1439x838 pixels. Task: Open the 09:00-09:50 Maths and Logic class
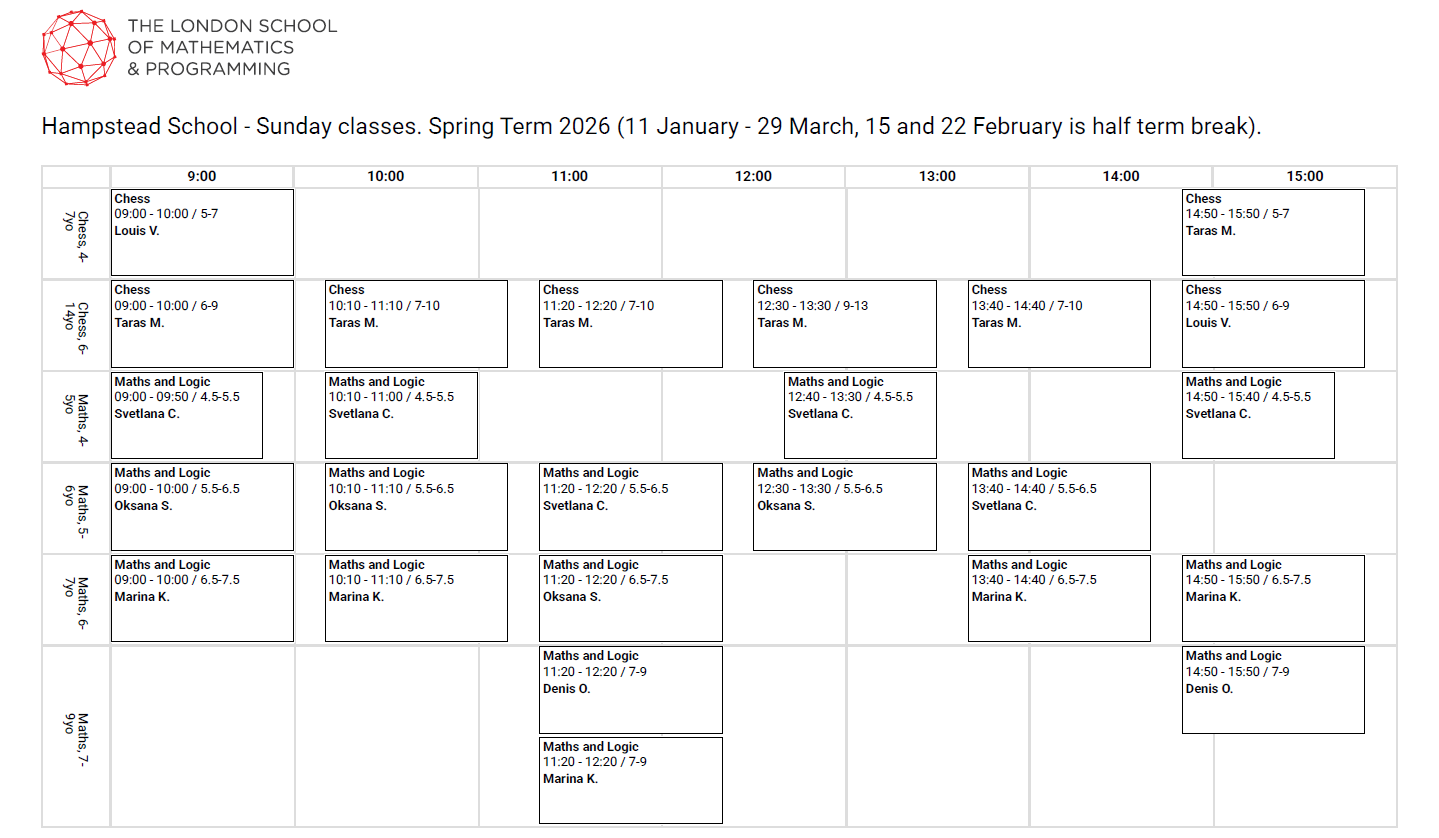coord(187,415)
